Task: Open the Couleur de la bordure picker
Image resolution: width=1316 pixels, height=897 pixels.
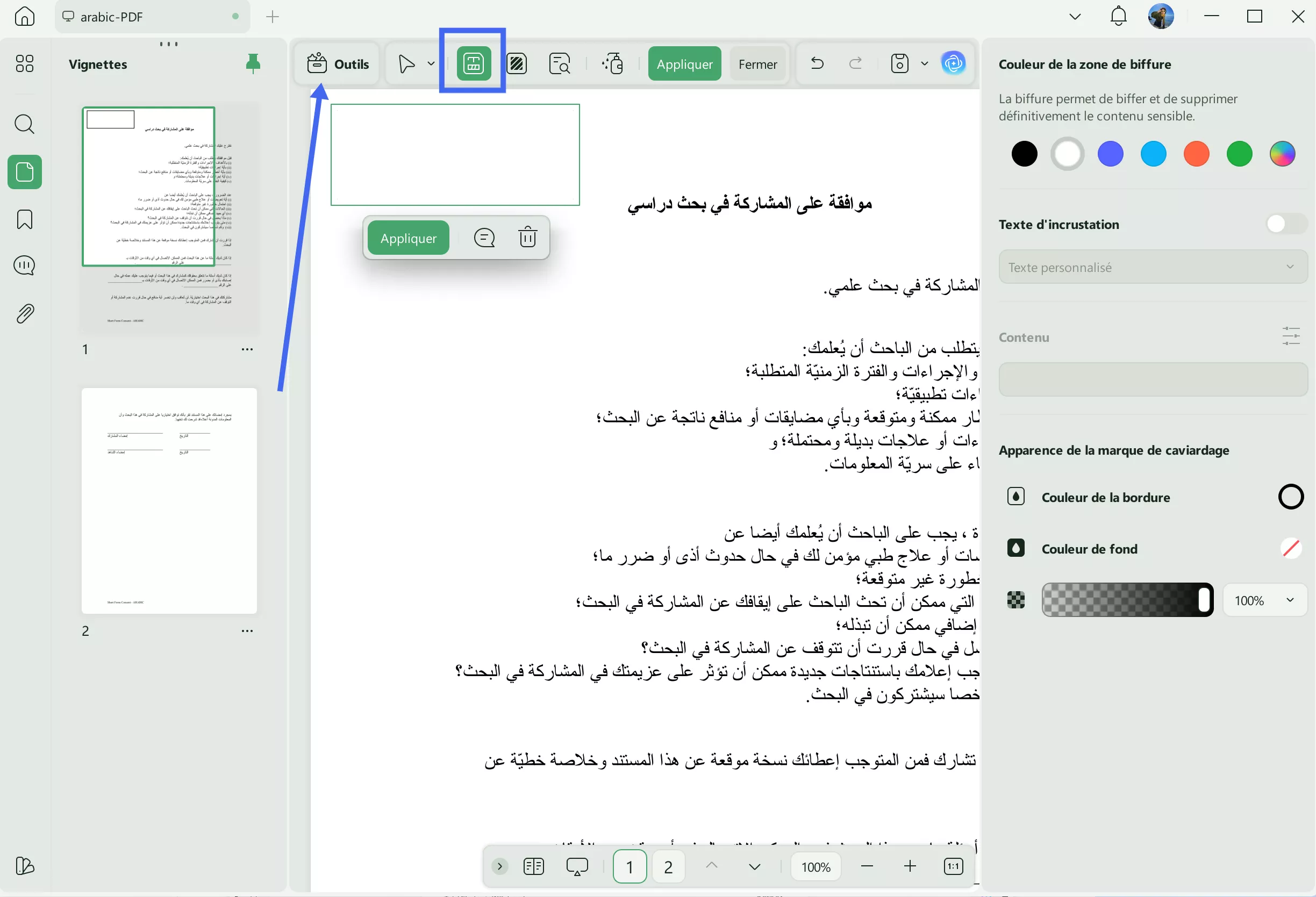Action: [x=1290, y=497]
